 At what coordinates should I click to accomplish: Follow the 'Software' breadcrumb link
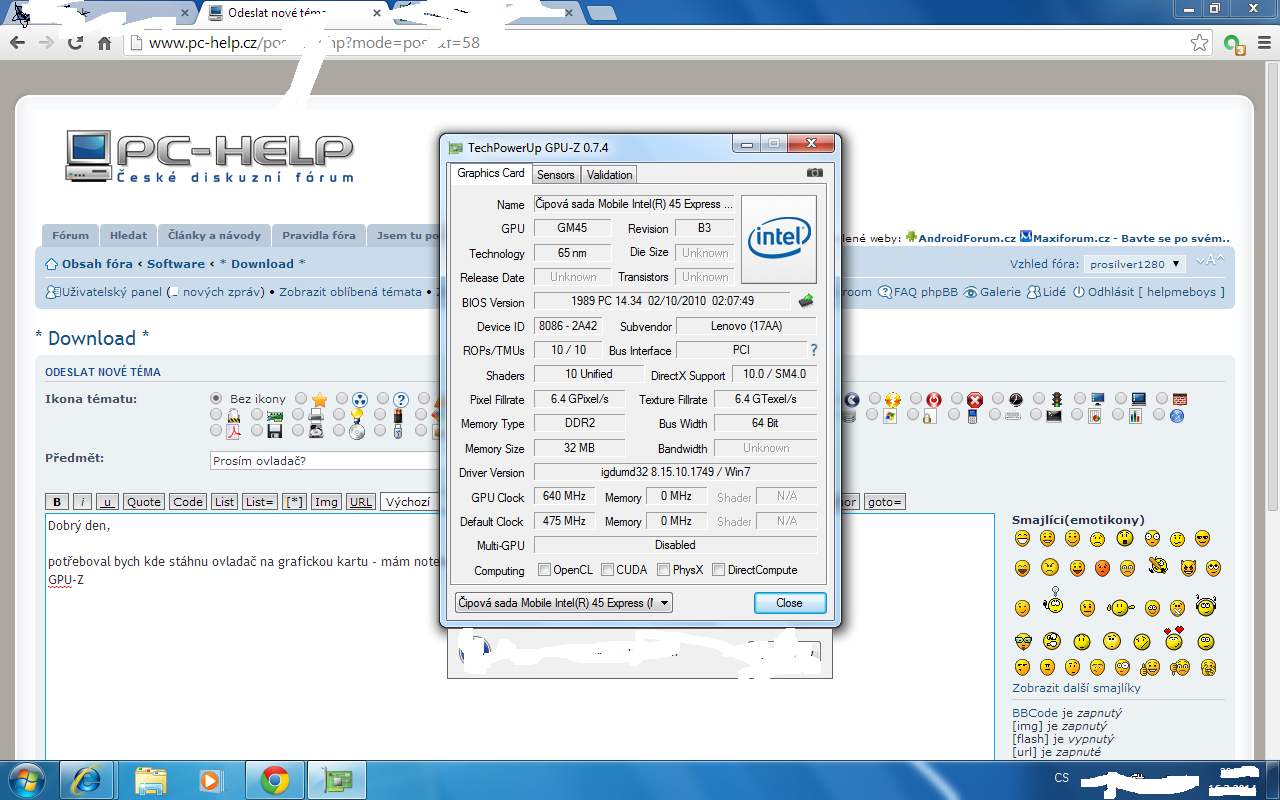coord(176,264)
